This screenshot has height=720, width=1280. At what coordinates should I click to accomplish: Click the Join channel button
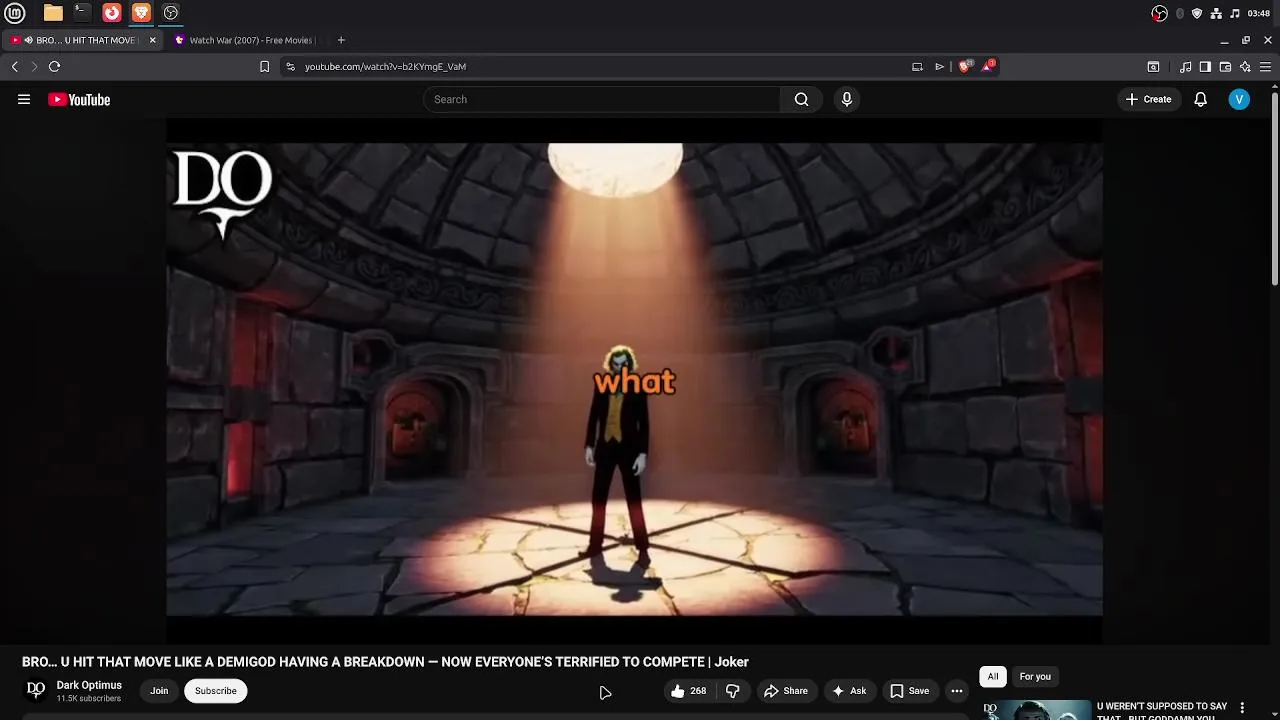(x=159, y=691)
